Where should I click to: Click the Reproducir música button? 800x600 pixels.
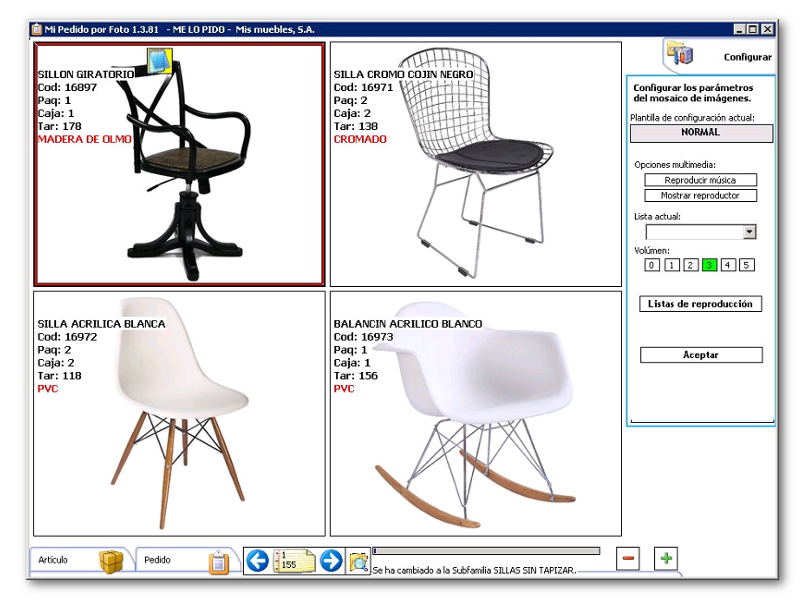click(x=700, y=180)
